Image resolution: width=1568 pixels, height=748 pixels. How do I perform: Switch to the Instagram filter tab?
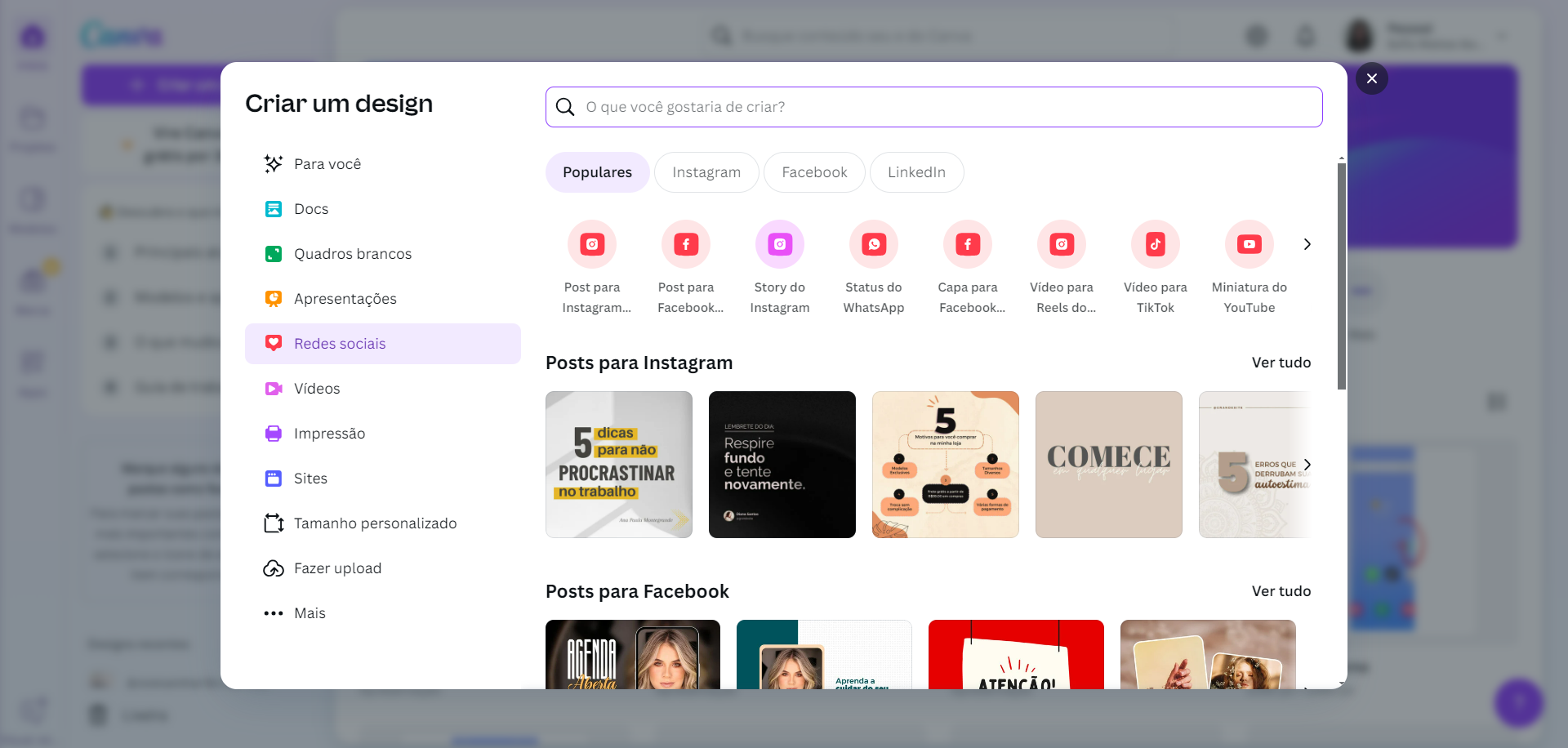pos(706,172)
